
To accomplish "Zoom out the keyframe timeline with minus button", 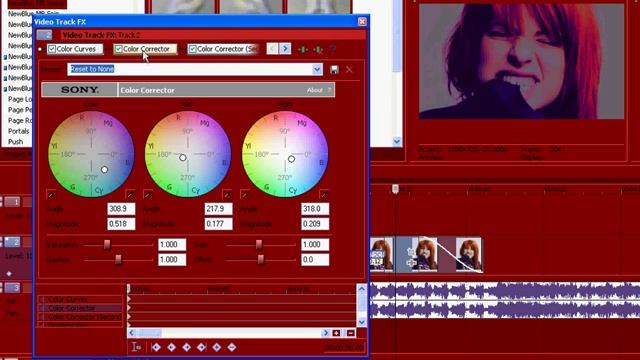I will pyautogui.click(x=351, y=333).
